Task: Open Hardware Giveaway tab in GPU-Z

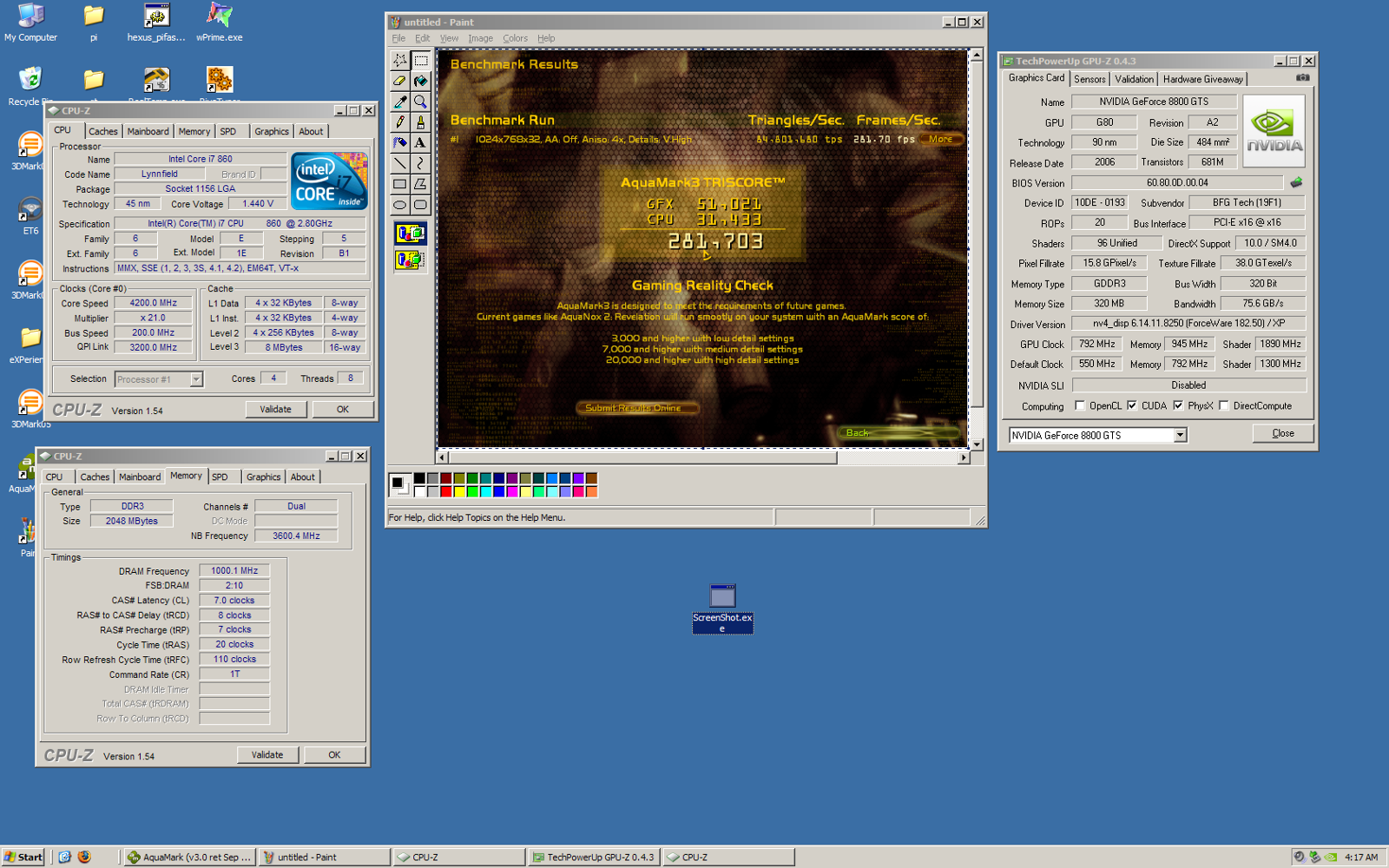Action: pyautogui.click(x=1202, y=79)
